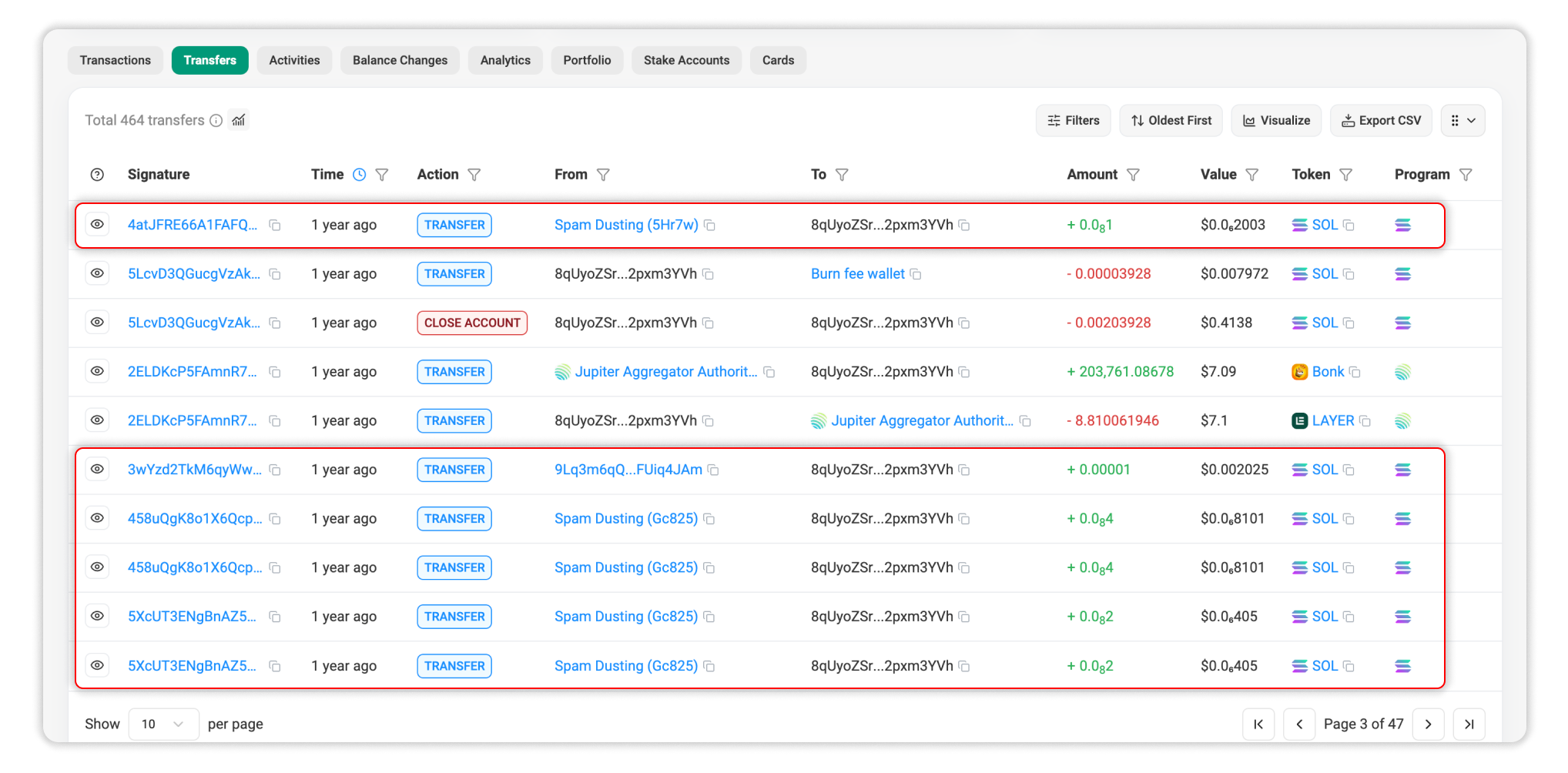Open the rows per page dropdown showing 10
Image resolution: width=1568 pixels, height=773 pixels.
tap(163, 724)
